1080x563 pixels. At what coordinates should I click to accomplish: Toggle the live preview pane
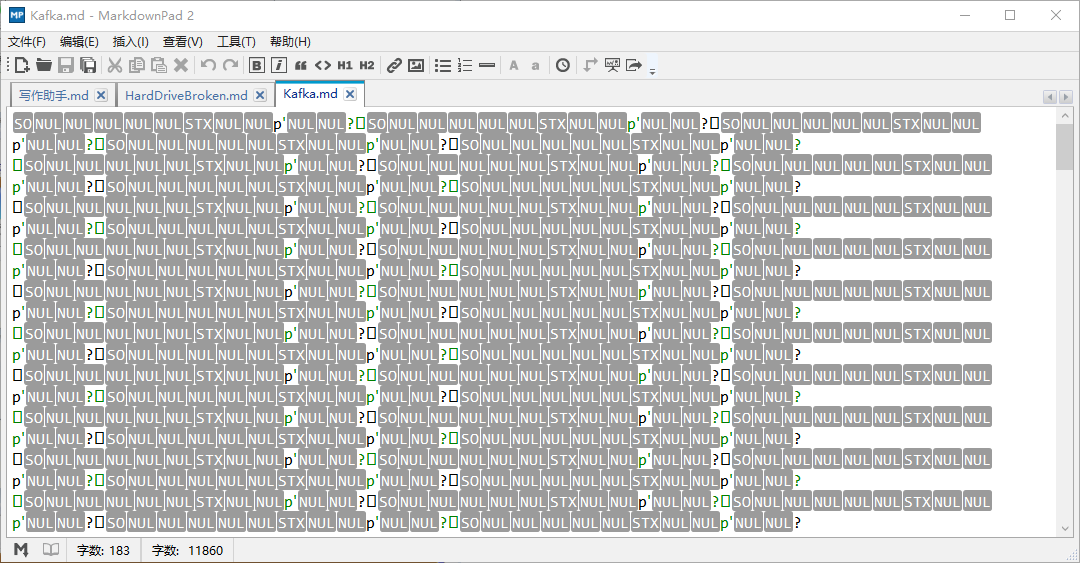pos(612,65)
